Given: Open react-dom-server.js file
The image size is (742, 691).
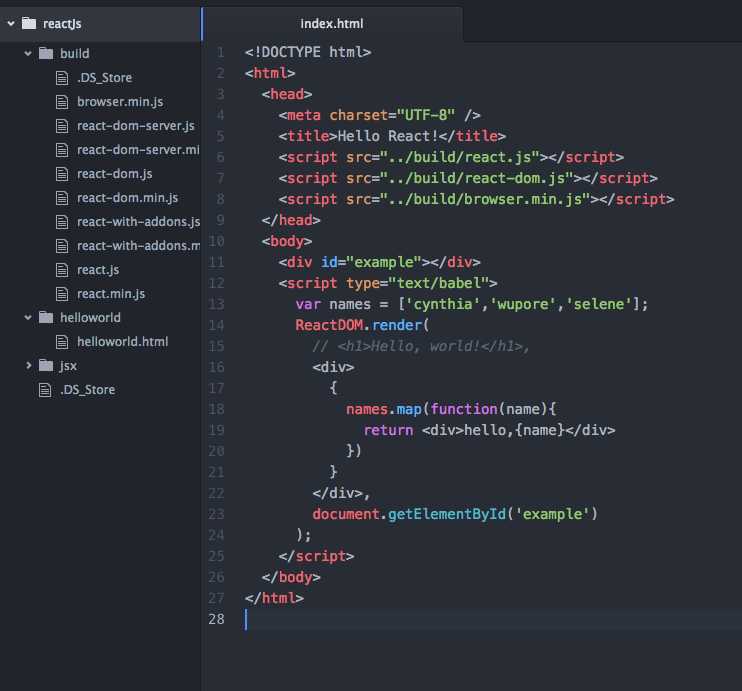Looking at the screenshot, I should (x=136, y=126).
